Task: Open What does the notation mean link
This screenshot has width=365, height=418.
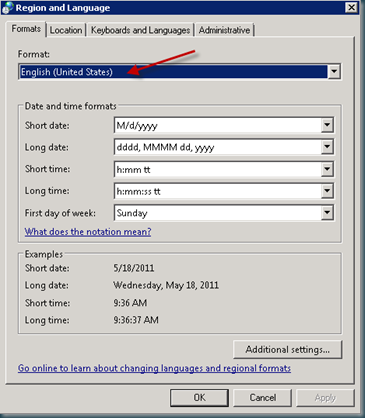Action: point(88,232)
